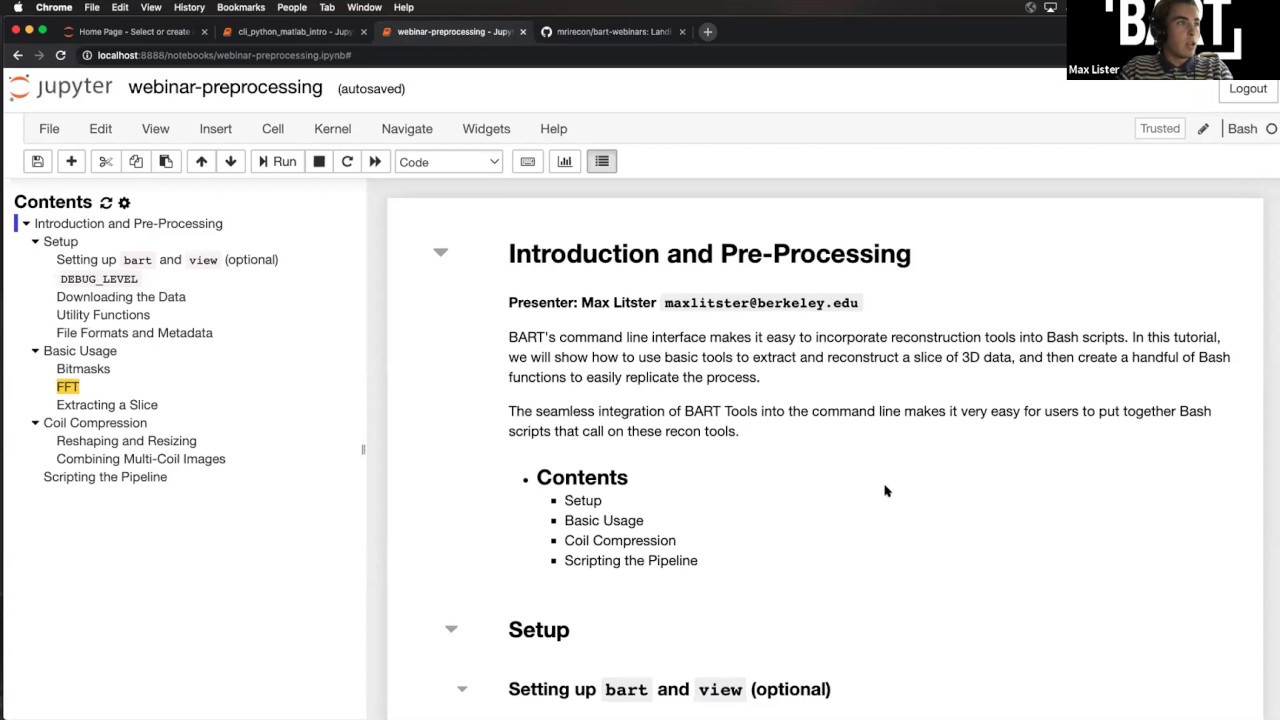1280x720 pixels.
Task: Open the View menu in Jupyter
Action: click(x=155, y=129)
